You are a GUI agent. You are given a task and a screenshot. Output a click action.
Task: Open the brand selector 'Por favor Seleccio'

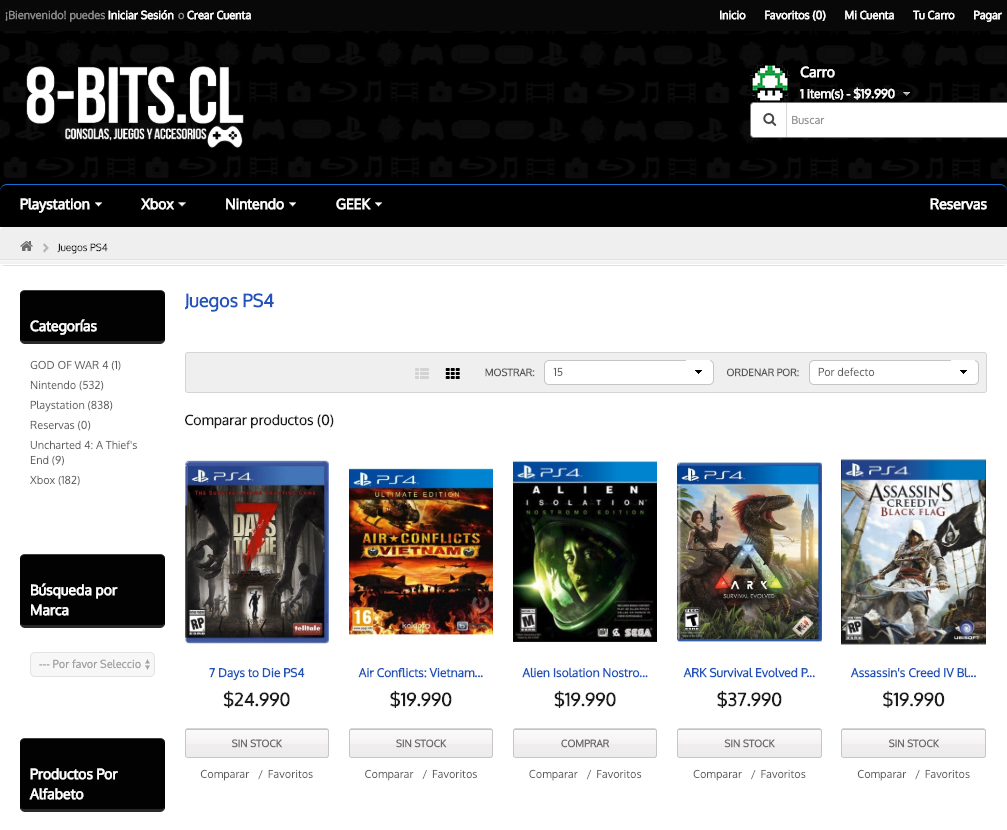92,664
